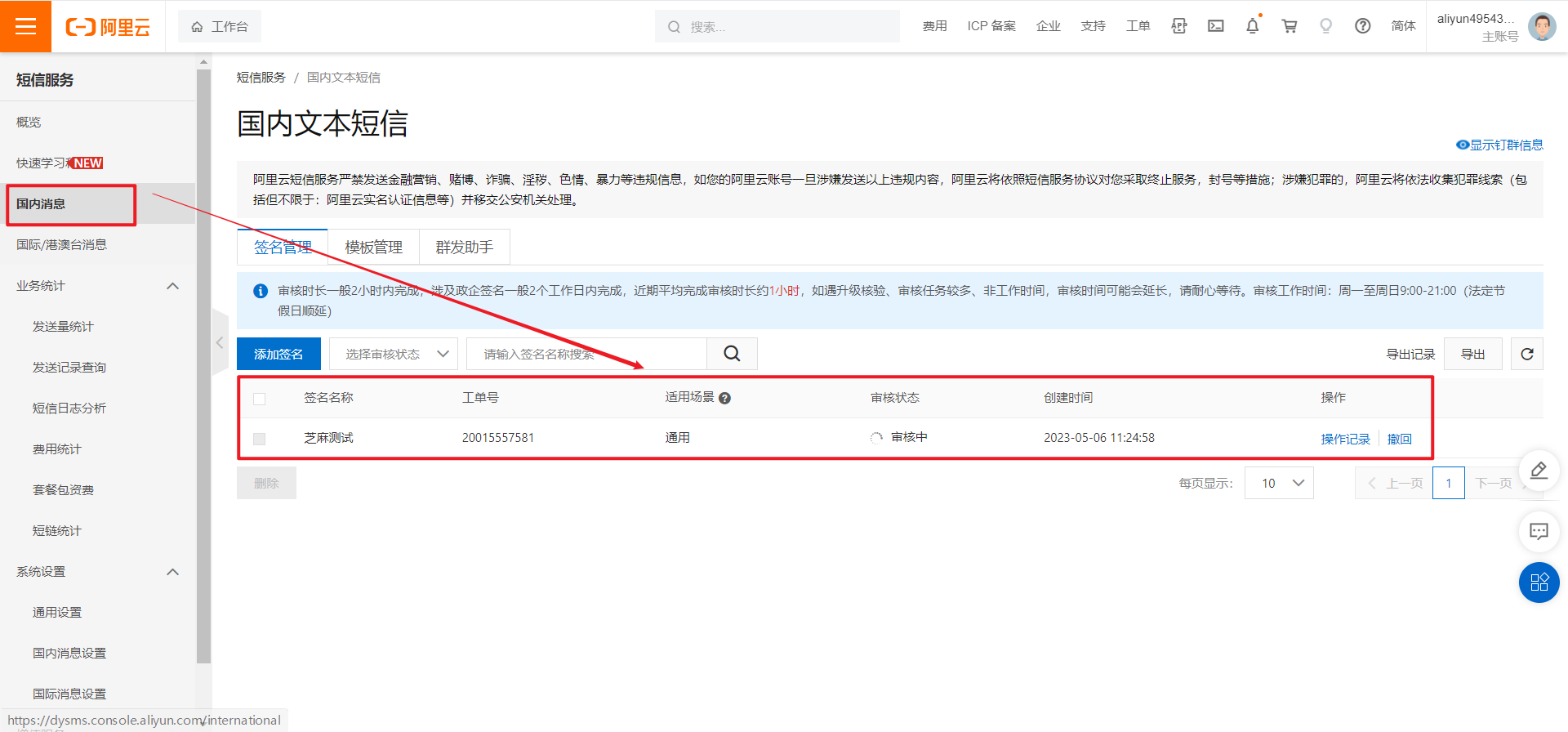The height and width of the screenshot is (732, 1568).
Task: Open 发送记录查询
Action: 69,368
